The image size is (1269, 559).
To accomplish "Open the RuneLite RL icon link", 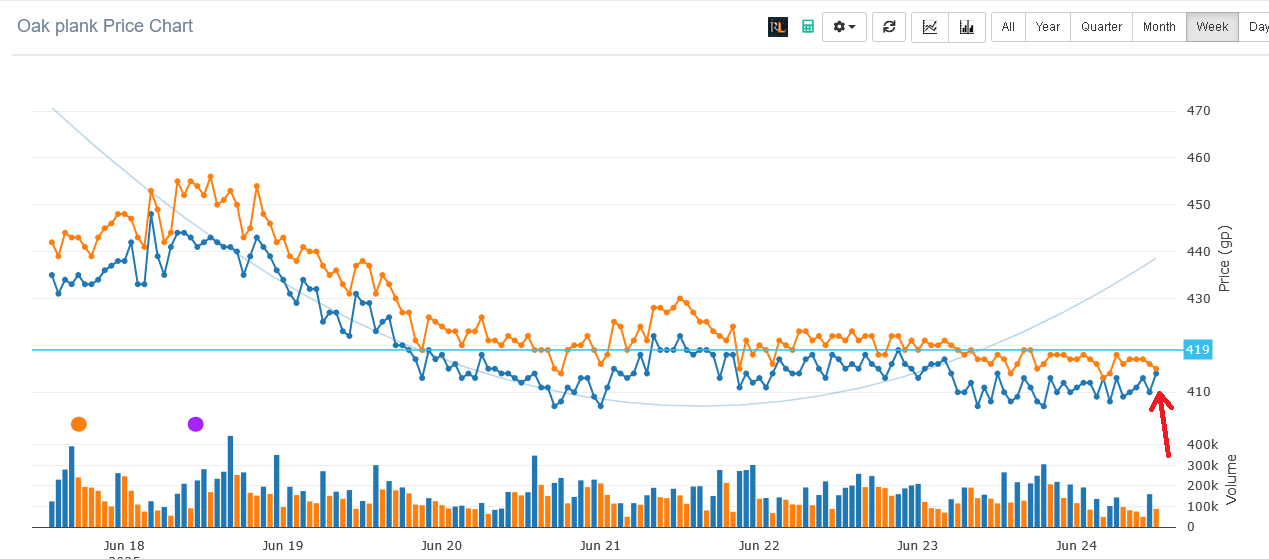I will [x=778, y=27].
